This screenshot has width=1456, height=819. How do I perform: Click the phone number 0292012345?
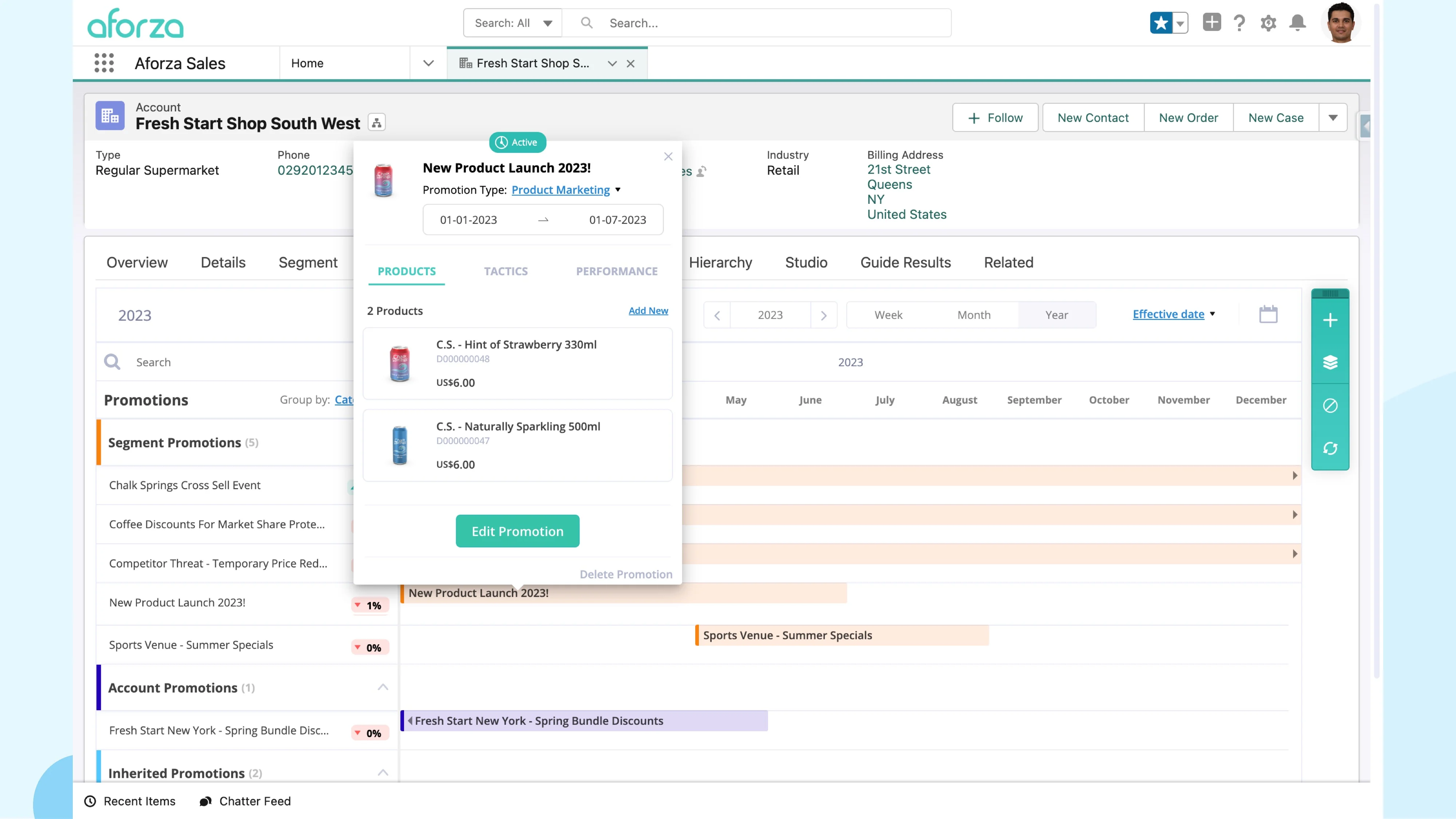point(315,170)
